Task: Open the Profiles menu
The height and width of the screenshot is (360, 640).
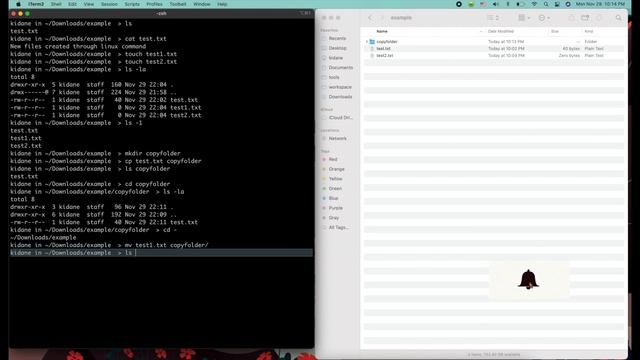Action: 154,4
